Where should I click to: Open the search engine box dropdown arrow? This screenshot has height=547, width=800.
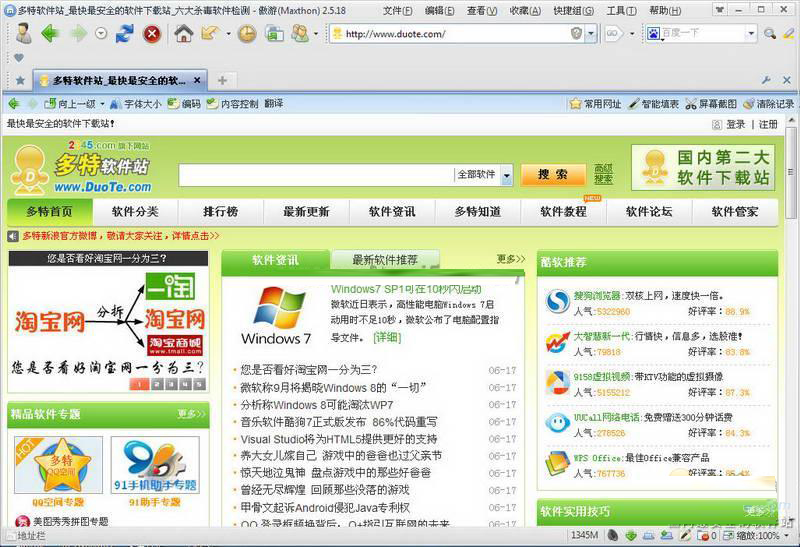pos(751,34)
